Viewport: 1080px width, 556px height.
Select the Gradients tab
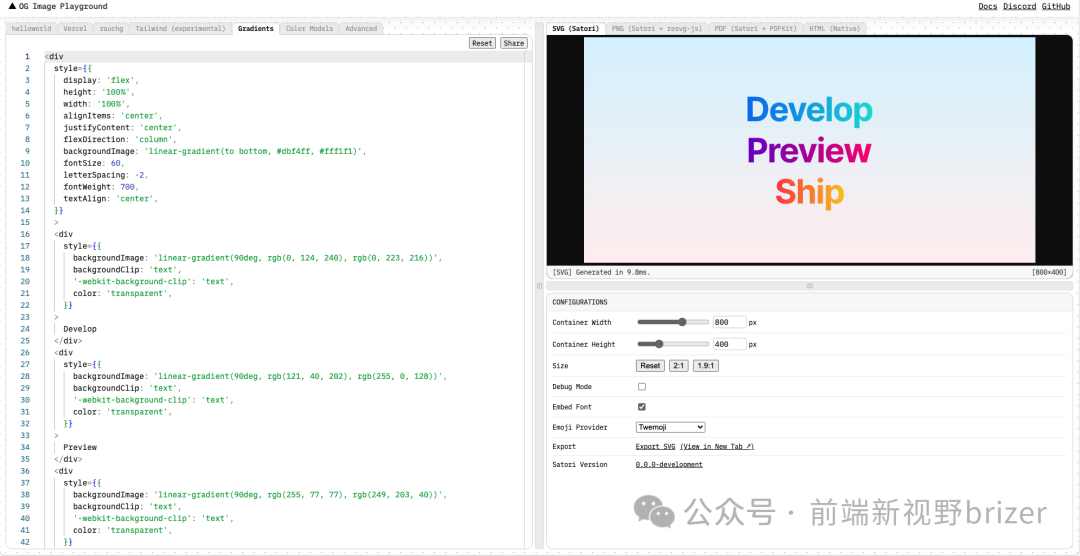coord(256,28)
